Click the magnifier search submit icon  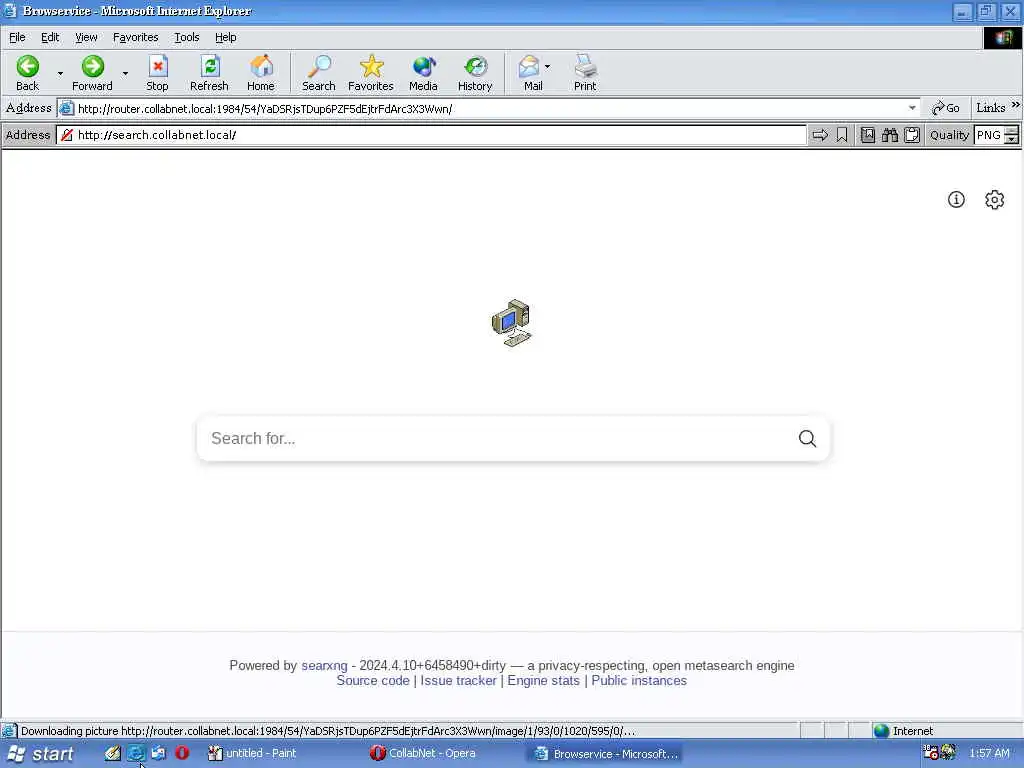(x=807, y=439)
